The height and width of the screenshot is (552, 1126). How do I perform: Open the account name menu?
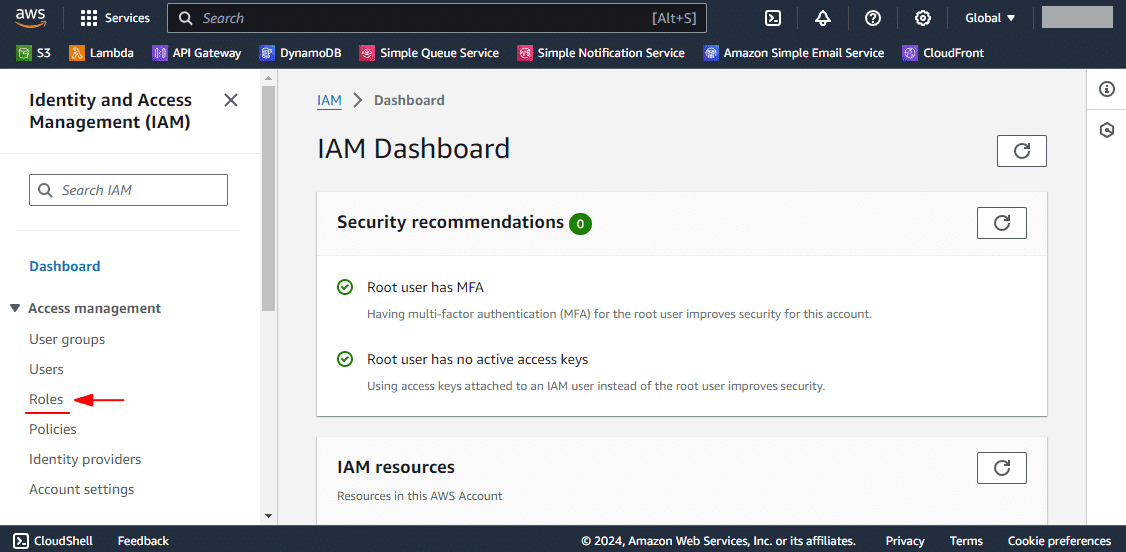(1076, 17)
